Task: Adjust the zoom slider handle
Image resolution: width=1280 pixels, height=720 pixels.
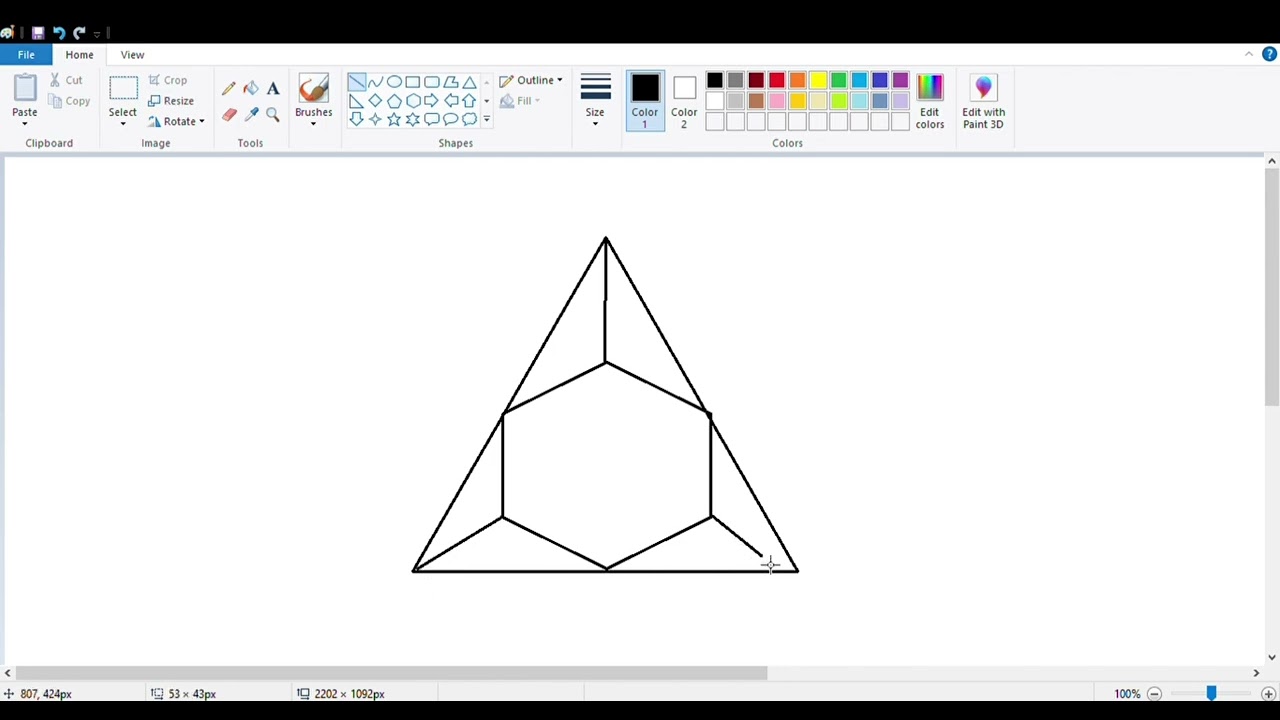Action: coord(1211,693)
